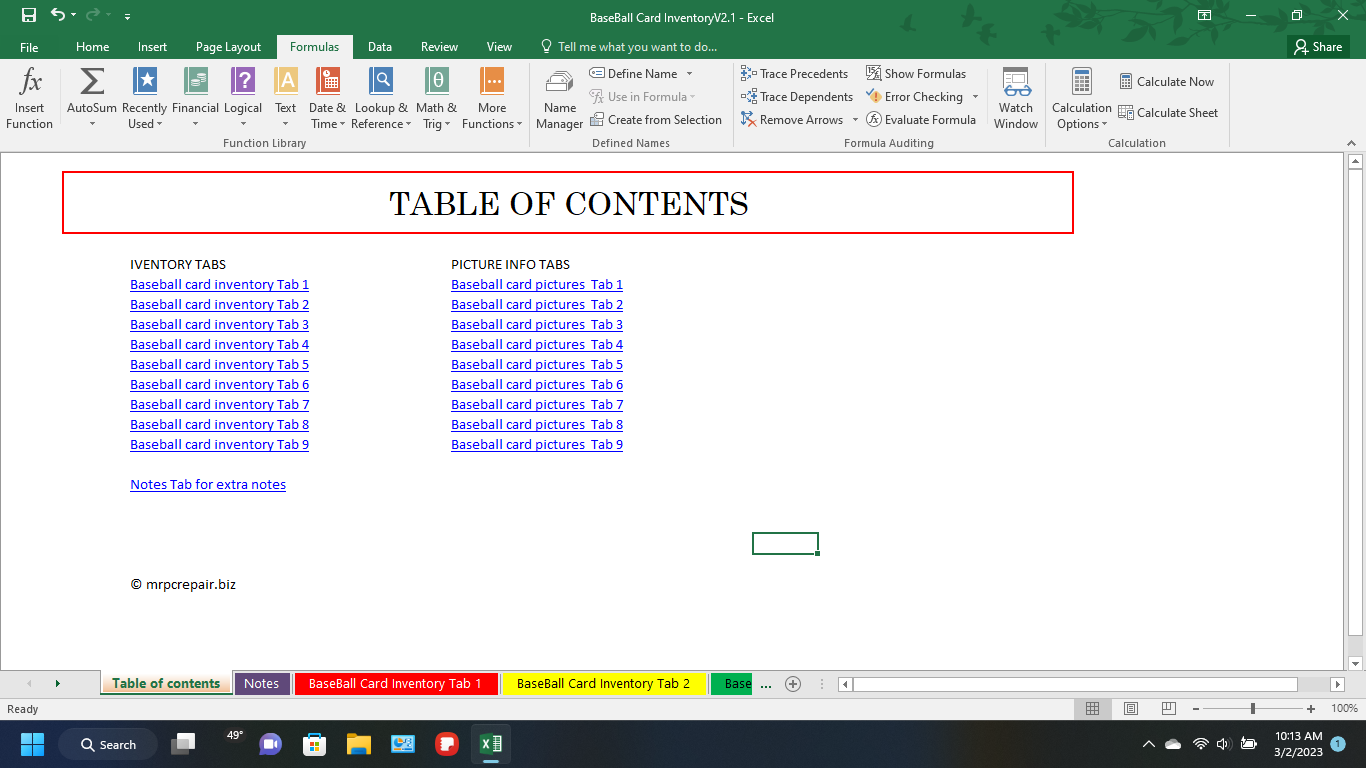Viewport: 1366px width, 768px height.
Task: Open the Date & Time functions icon
Action: 327,82
